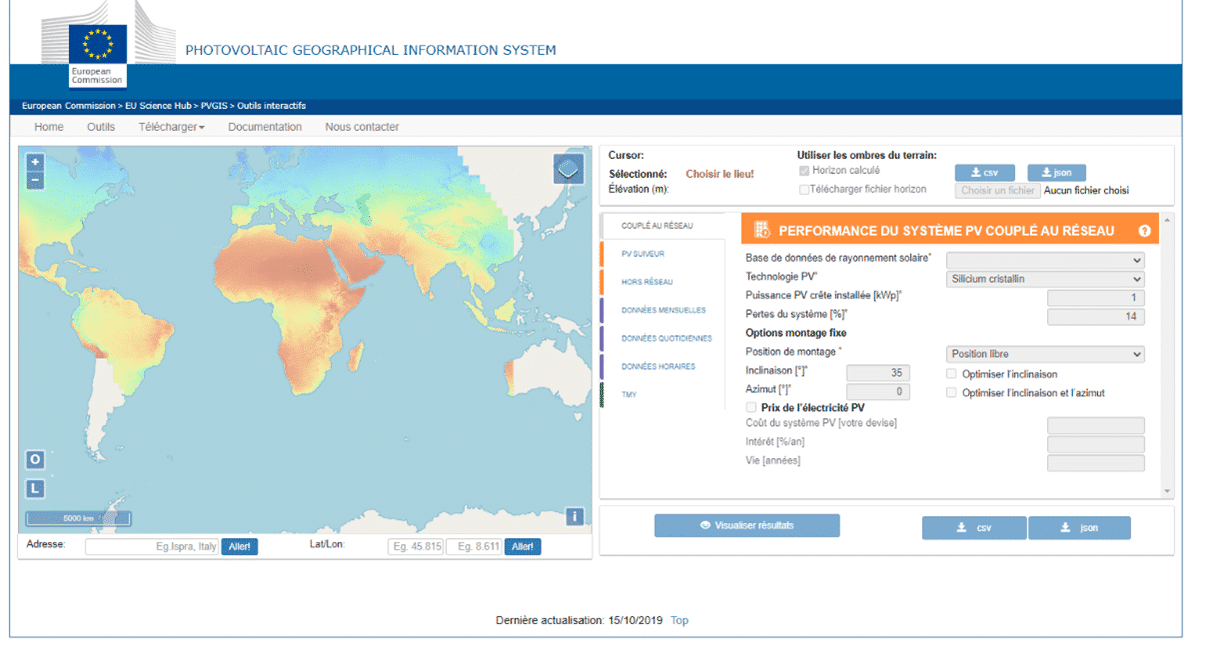The image size is (1213, 657).
Task: Enable Optimiser l'inclinaison
Action: [x=951, y=373]
